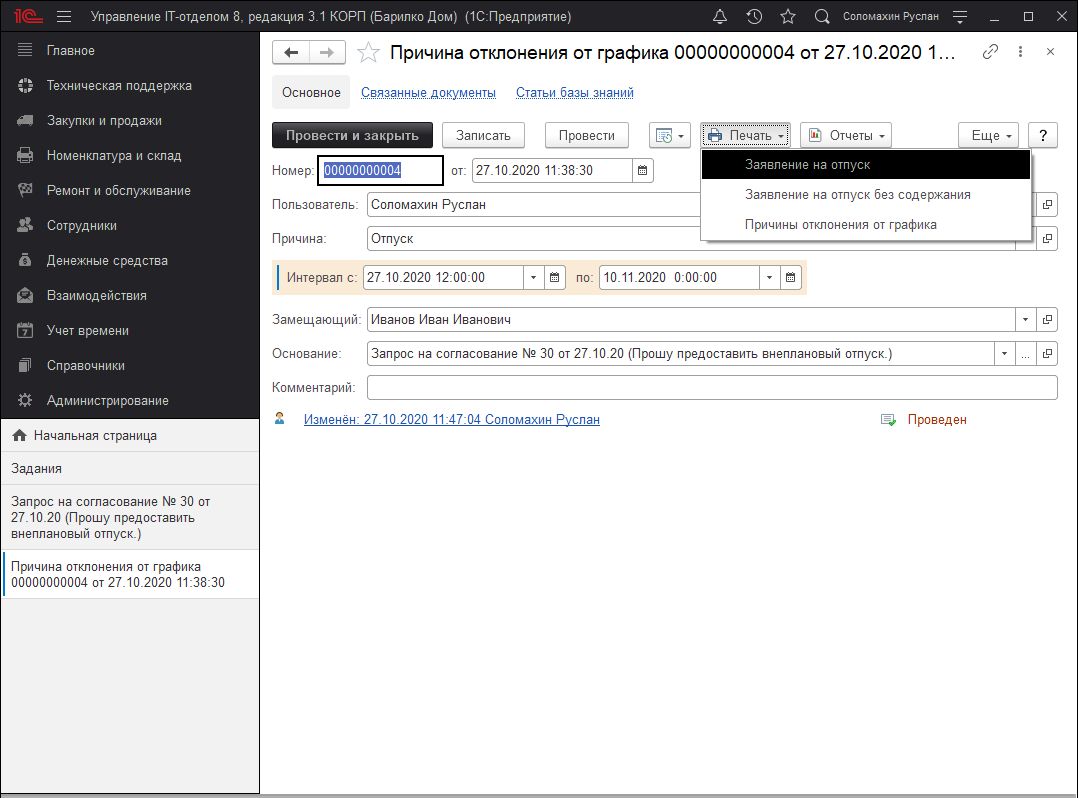1078x798 pixels.
Task: Open interval end date dropdown arrow
Action: pyautogui.click(x=769, y=277)
